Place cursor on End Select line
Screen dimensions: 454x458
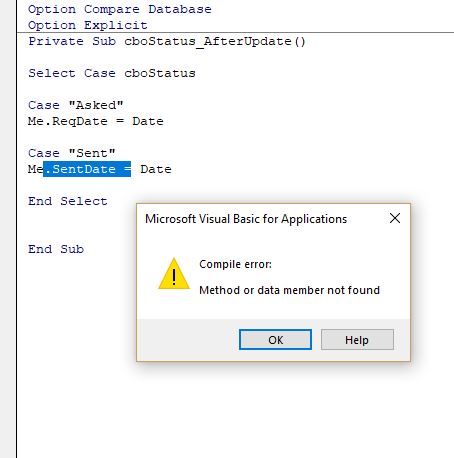(x=68, y=201)
